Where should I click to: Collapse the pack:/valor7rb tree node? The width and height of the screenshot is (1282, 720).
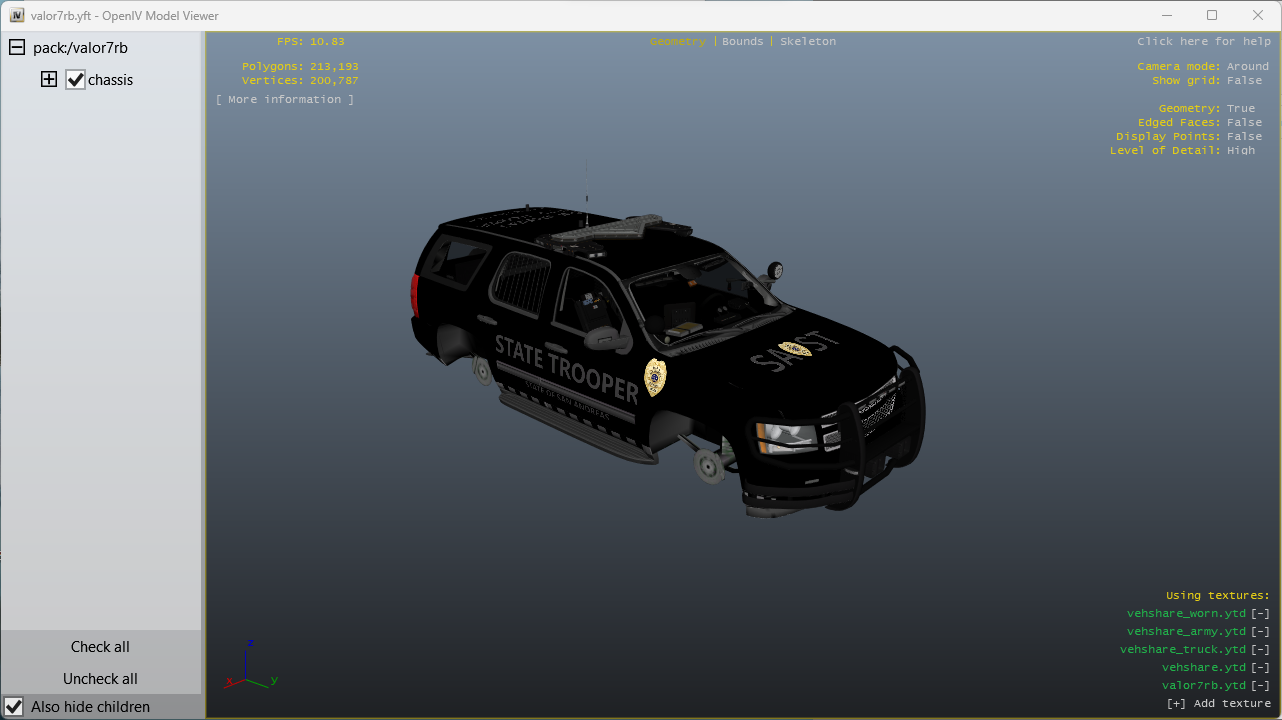17,48
